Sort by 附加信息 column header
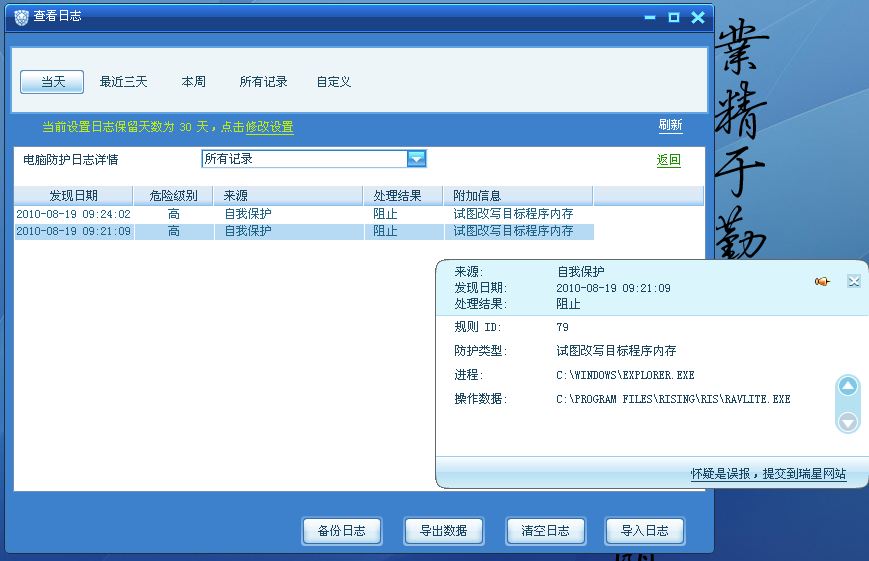Screen dimensions: 869x561 518,196
